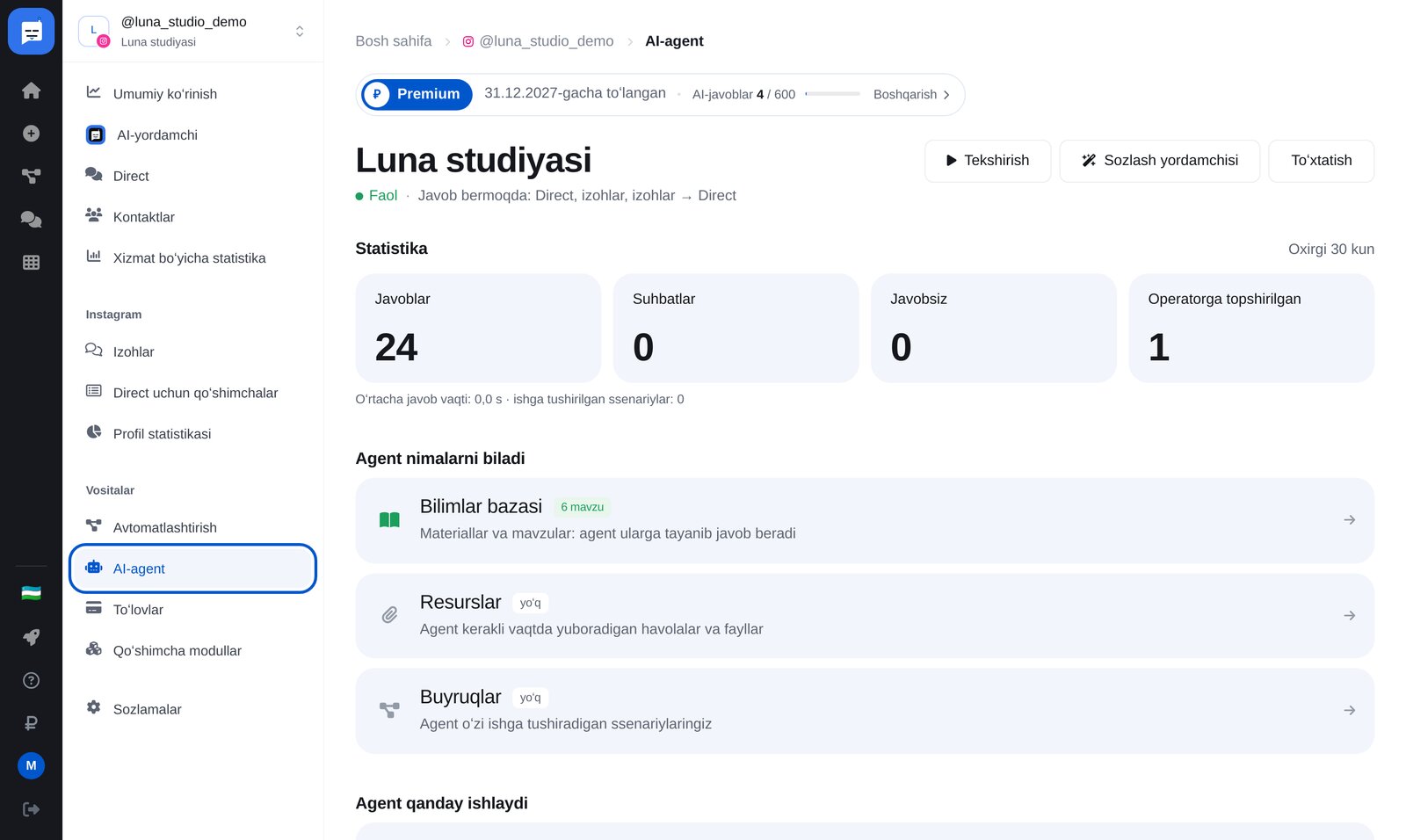Viewport: 1406px width, 840px height.
Task: Open the chat app logo icon
Action: click(x=31, y=32)
